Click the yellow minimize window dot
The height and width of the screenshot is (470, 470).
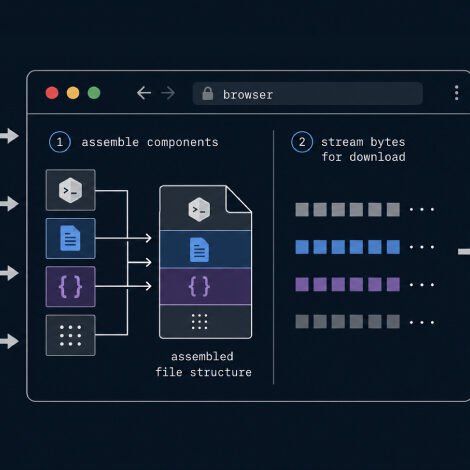click(73, 93)
